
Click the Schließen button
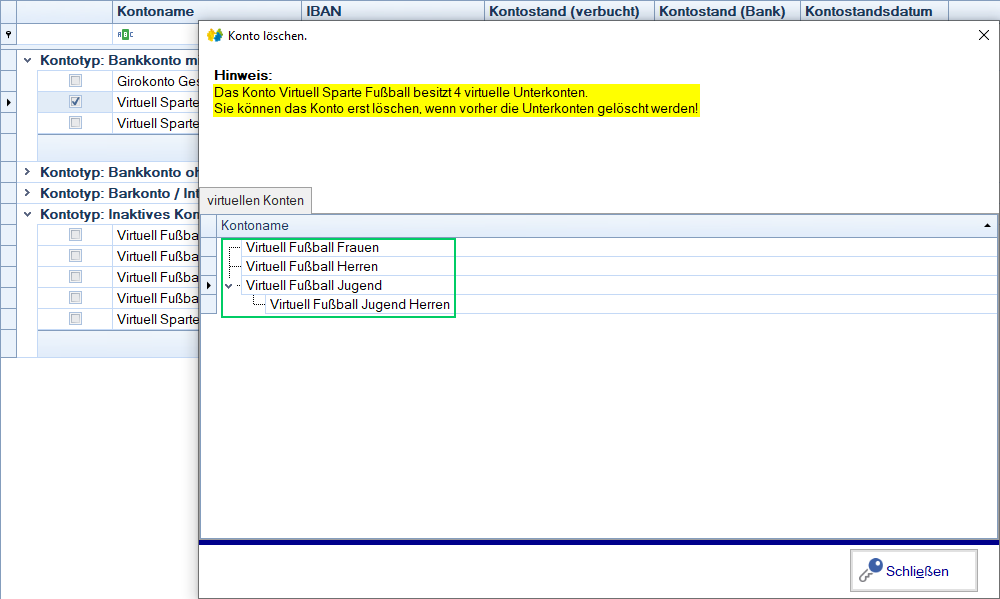click(x=914, y=571)
